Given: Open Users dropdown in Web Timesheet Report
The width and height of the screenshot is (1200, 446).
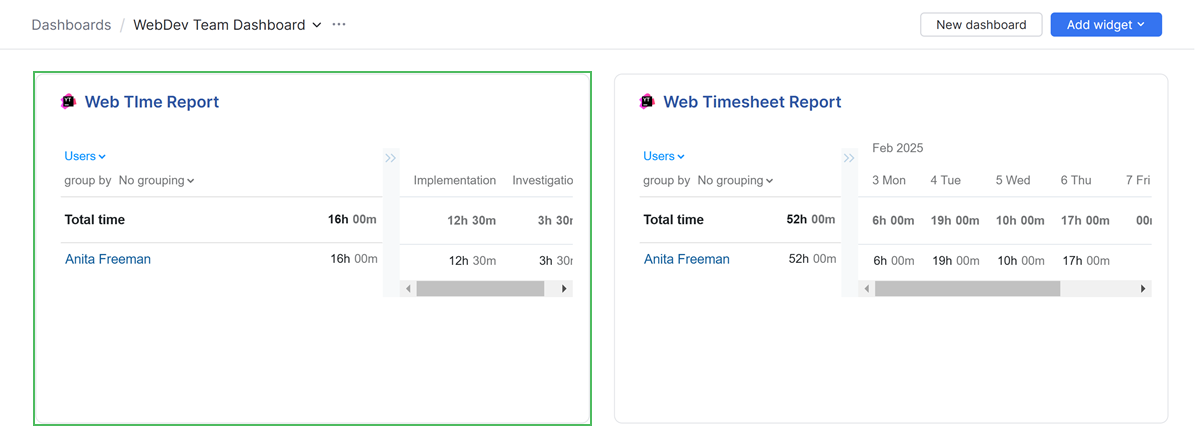Looking at the screenshot, I should click(x=664, y=156).
